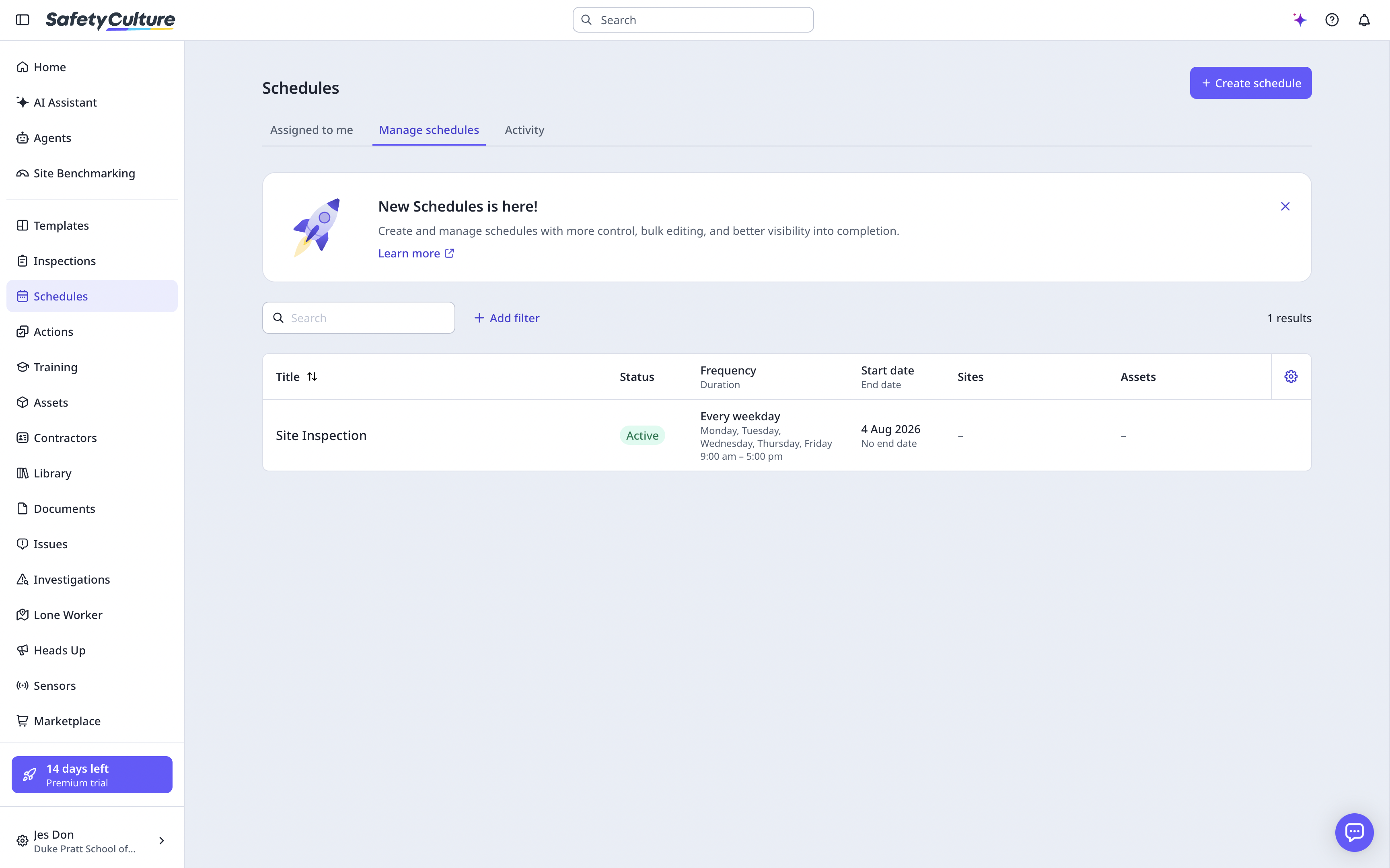Select the Manage schedules tab

(x=429, y=130)
